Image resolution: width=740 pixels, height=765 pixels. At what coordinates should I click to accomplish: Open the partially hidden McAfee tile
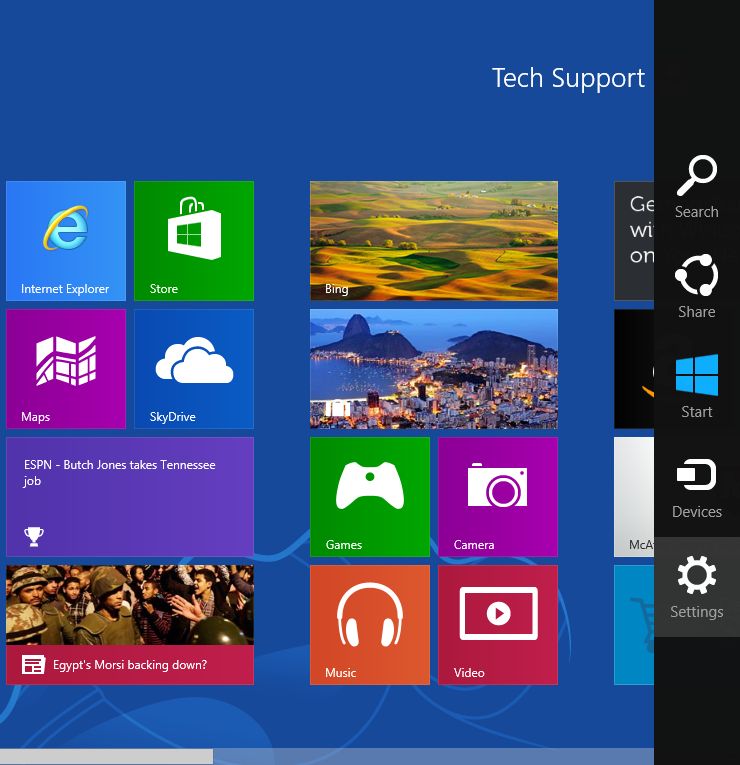[634, 497]
